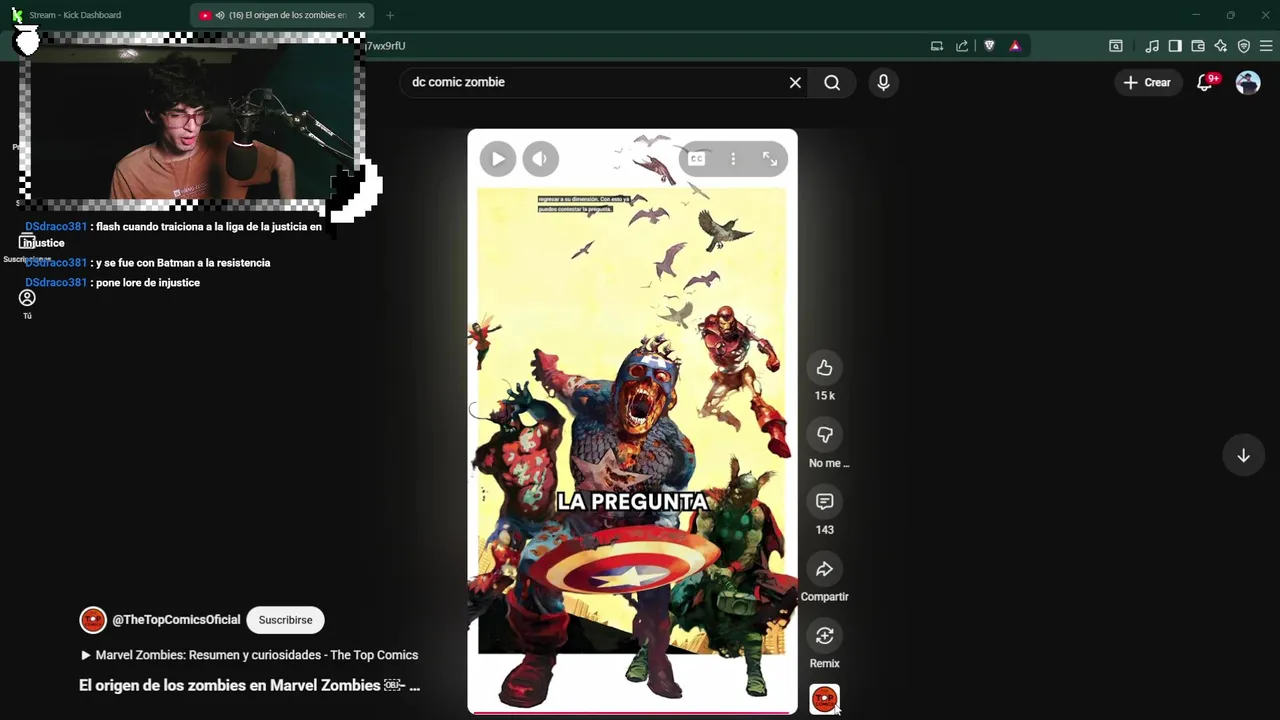The width and height of the screenshot is (1280, 720).
Task: Share the video via Compartir
Action: click(x=824, y=569)
